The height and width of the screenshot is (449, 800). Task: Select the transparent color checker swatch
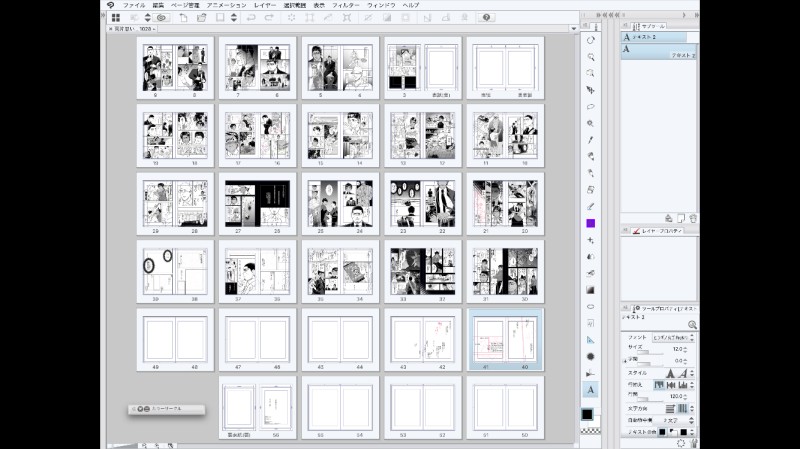pos(590,431)
